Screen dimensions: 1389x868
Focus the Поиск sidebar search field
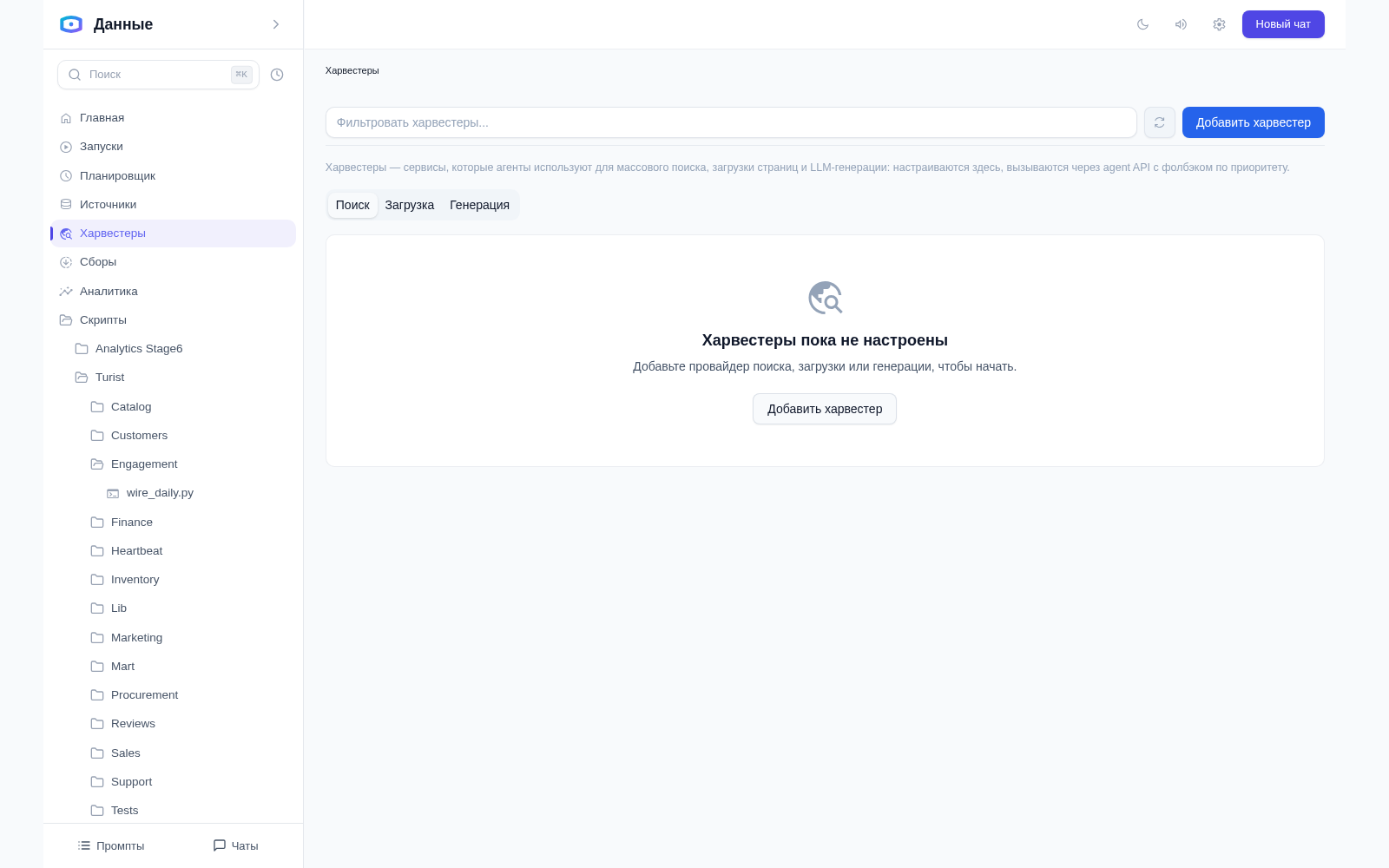point(158,75)
